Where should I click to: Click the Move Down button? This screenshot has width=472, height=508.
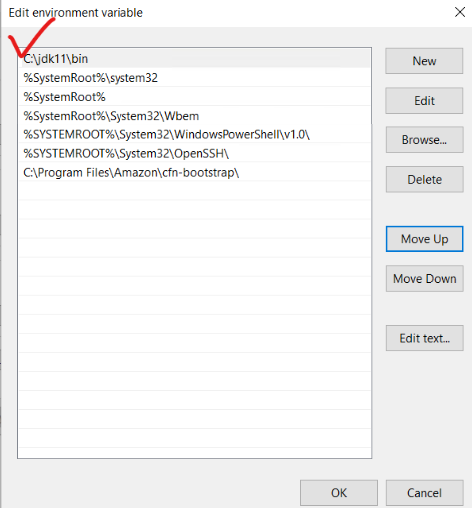[424, 279]
